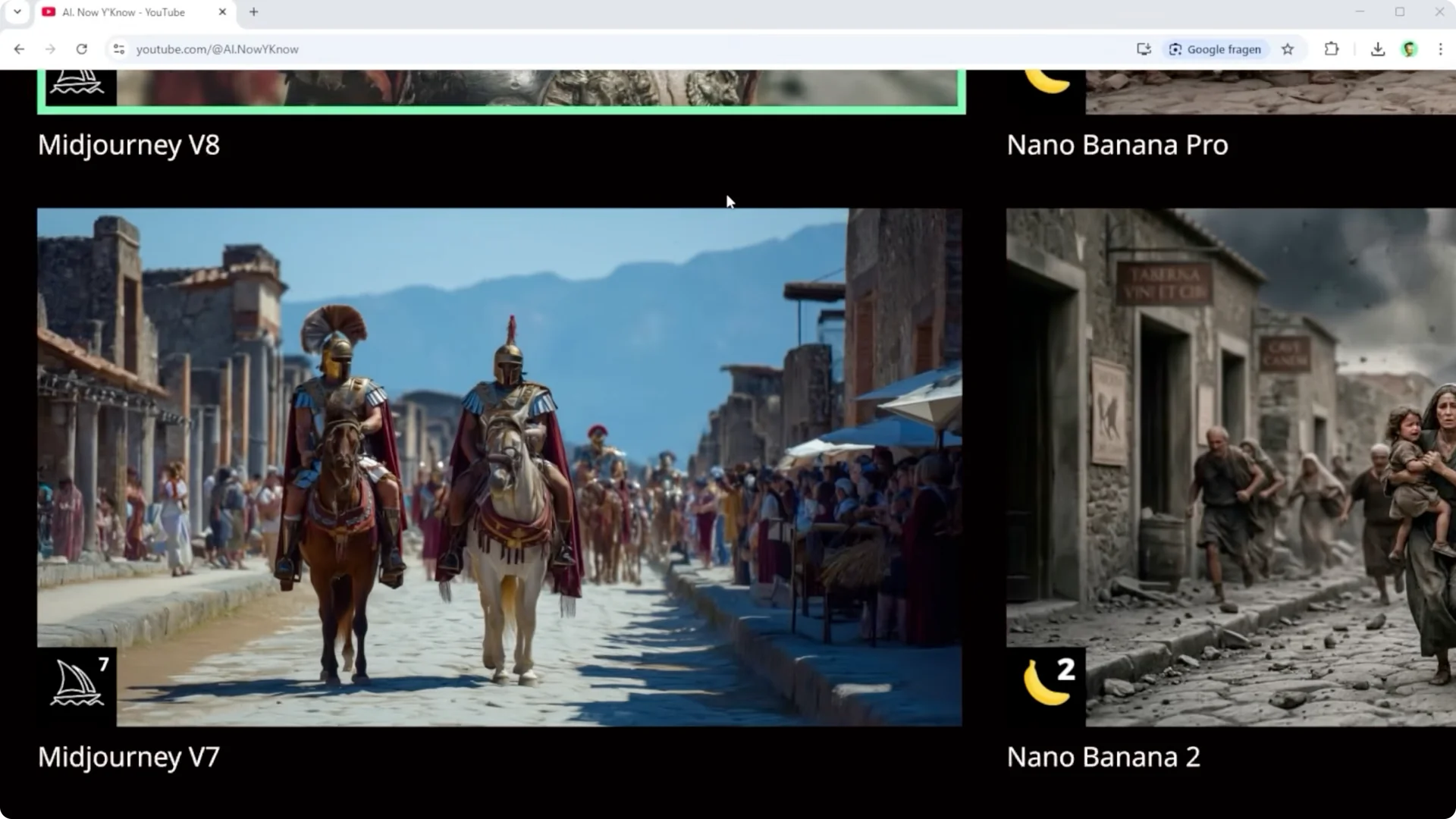1456x819 pixels.
Task: Click the sailboat badge above Midjourney V8 label
Action: pos(77,82)
